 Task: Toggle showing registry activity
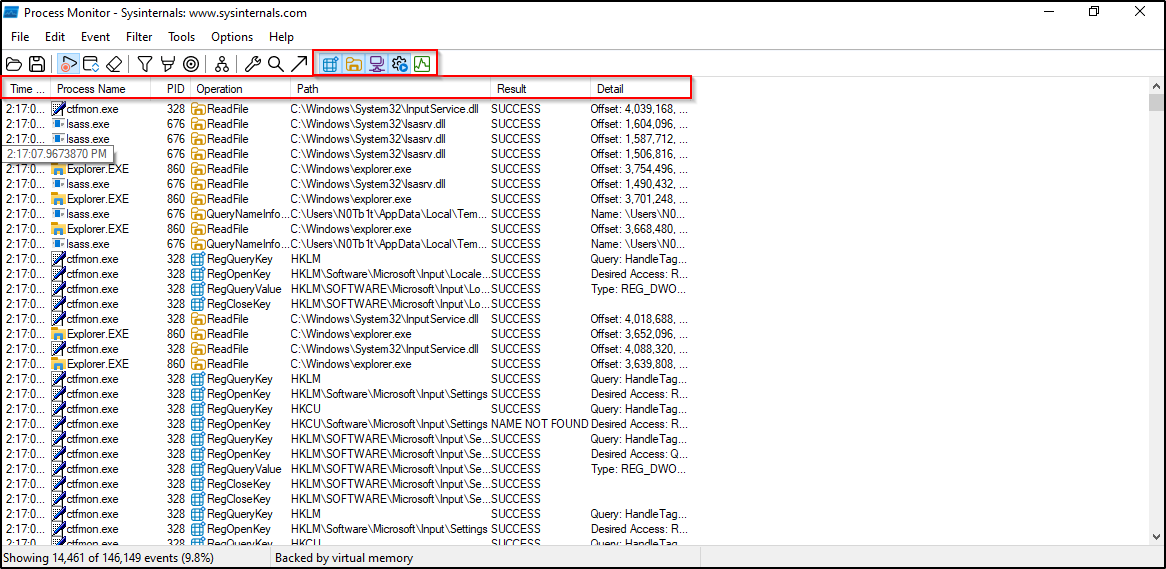(x=330, y=64)
